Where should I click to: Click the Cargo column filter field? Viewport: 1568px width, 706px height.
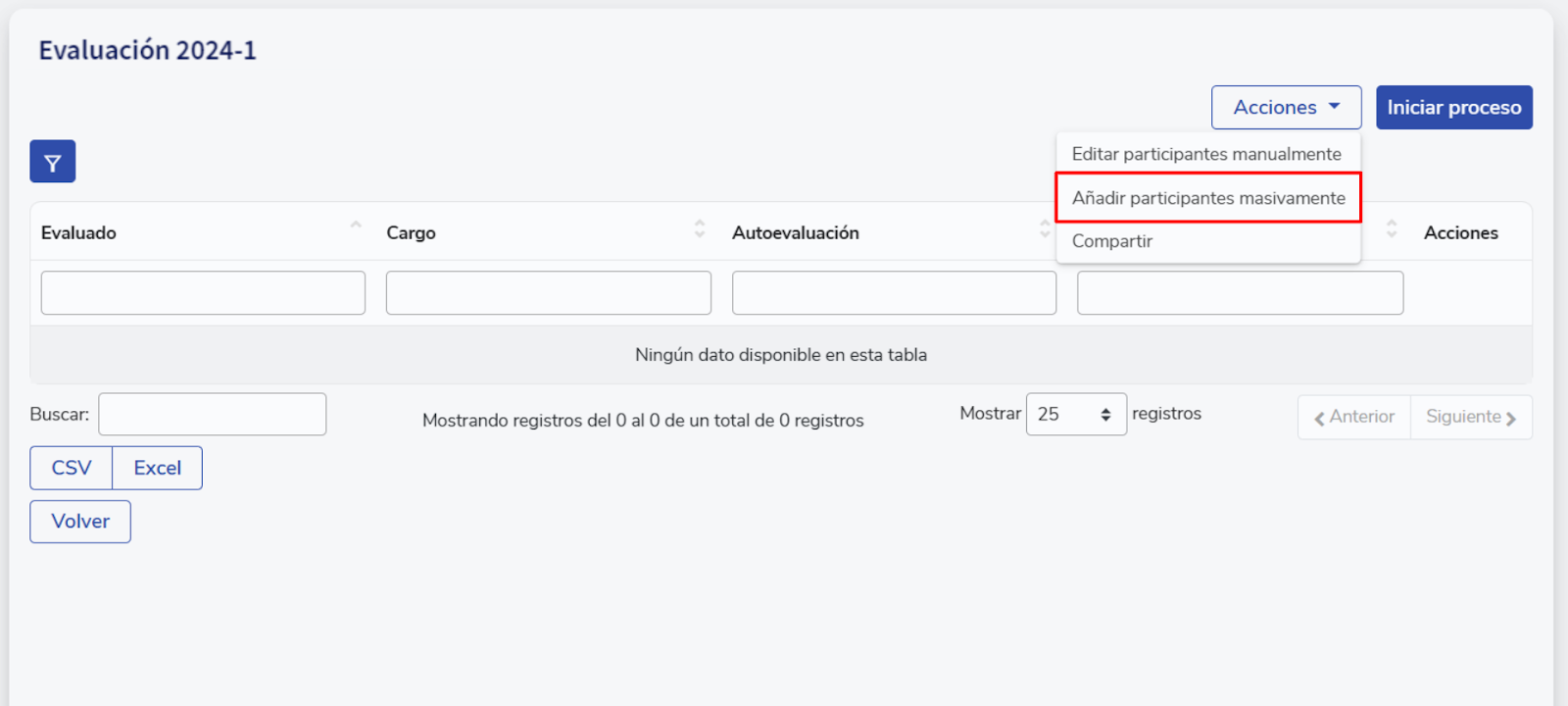pyautogui.click(x=548, y=293)
